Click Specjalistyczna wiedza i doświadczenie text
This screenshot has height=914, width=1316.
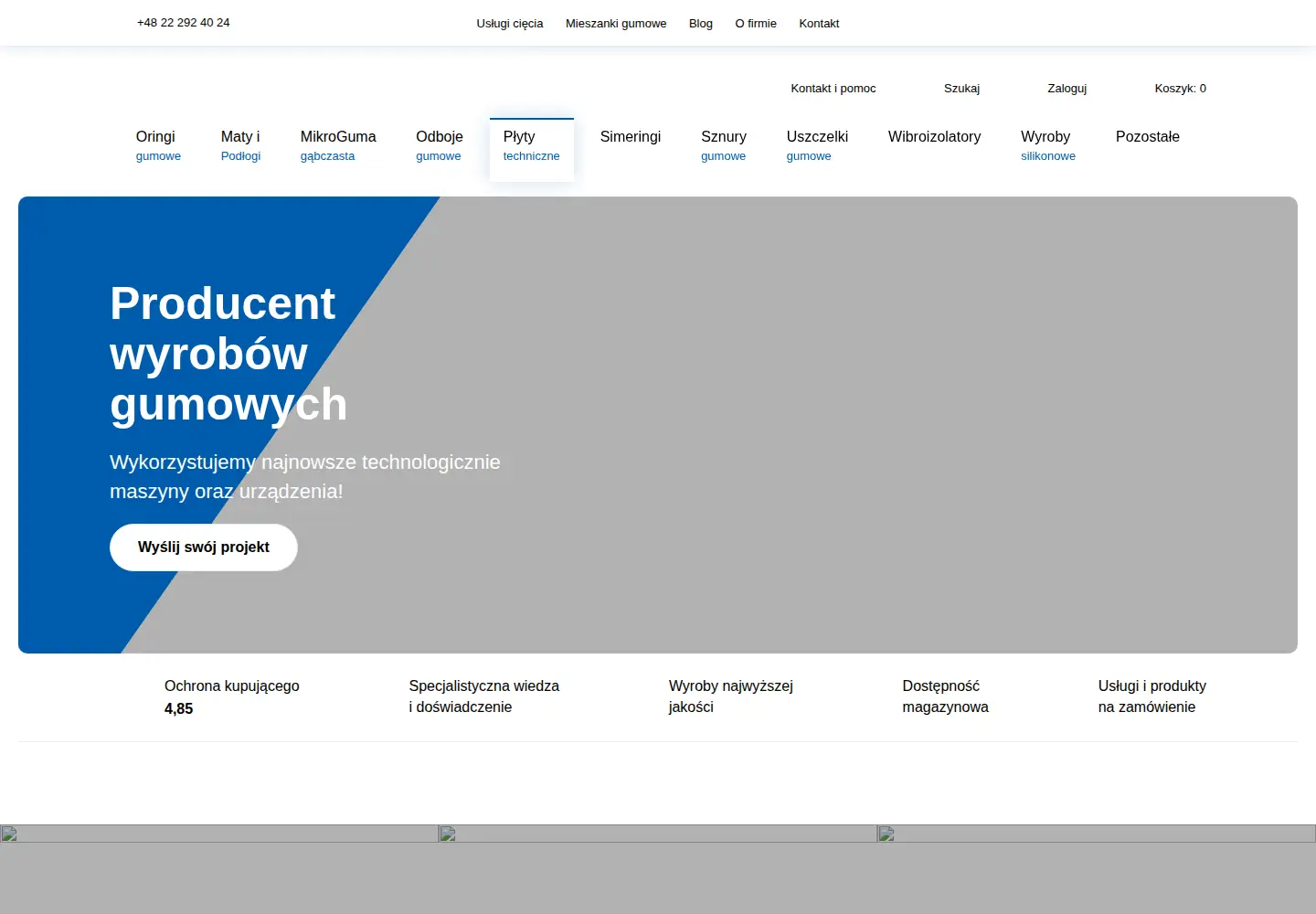[484, 696]
